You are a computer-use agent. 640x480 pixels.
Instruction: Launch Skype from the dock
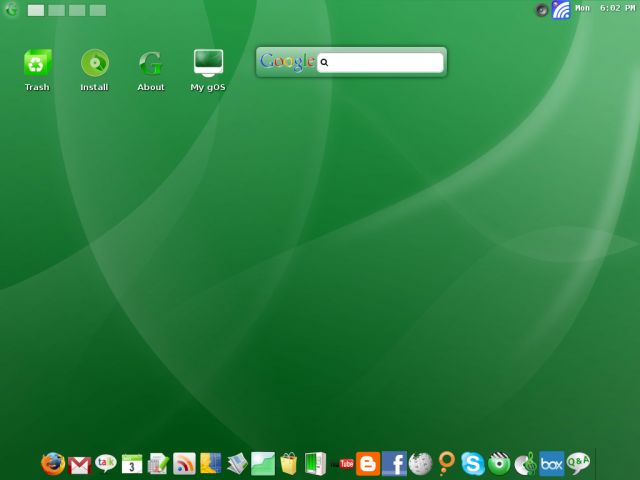pyautogui.click(x=473, y=464)
